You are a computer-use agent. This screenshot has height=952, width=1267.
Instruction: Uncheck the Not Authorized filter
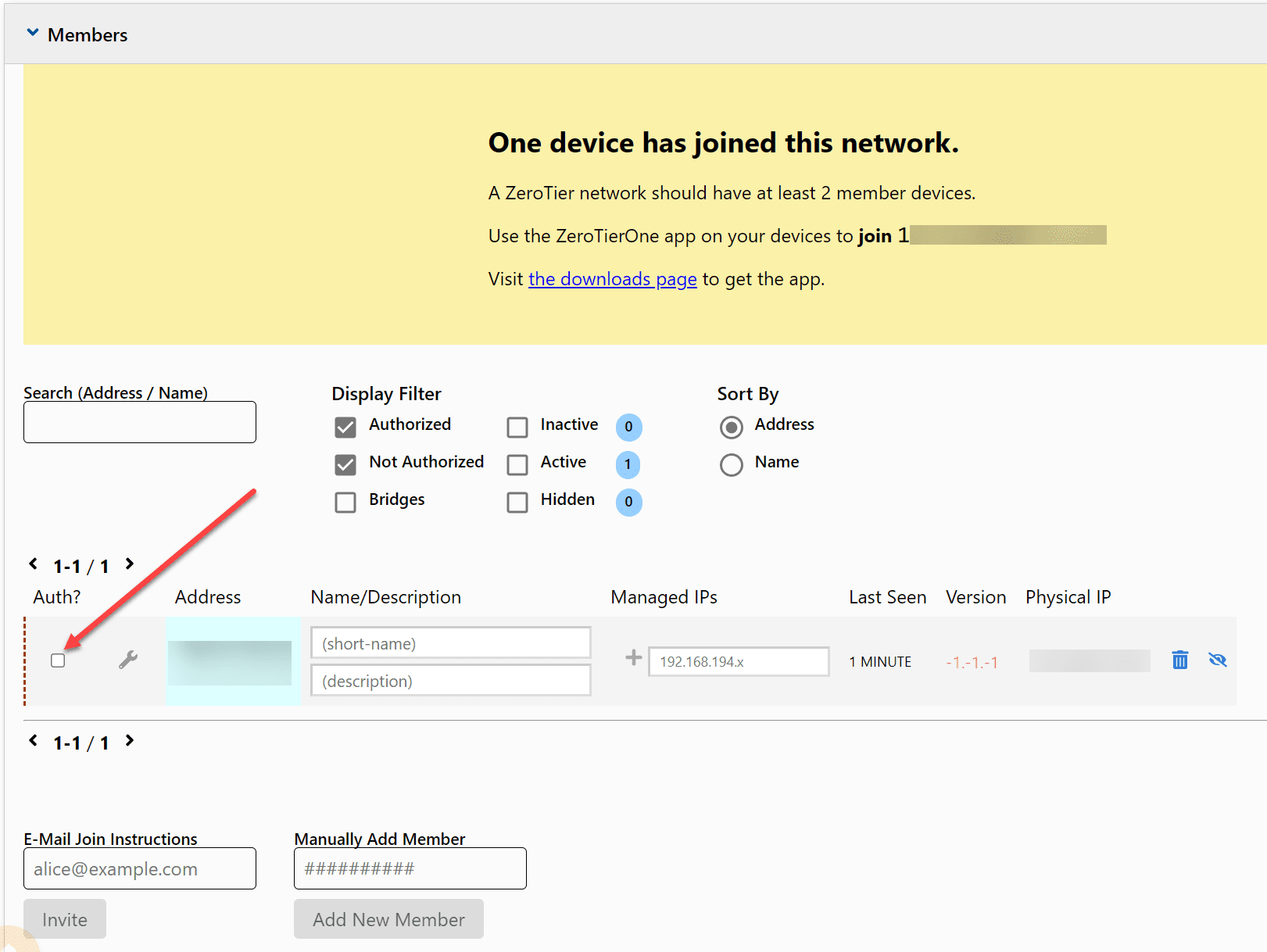[x=345, y=464]
